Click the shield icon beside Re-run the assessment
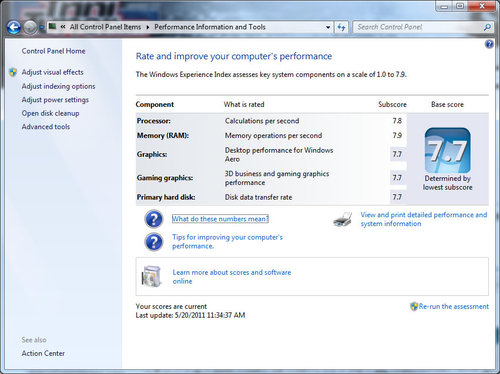The image size is (500, 374). coord(414,306)
